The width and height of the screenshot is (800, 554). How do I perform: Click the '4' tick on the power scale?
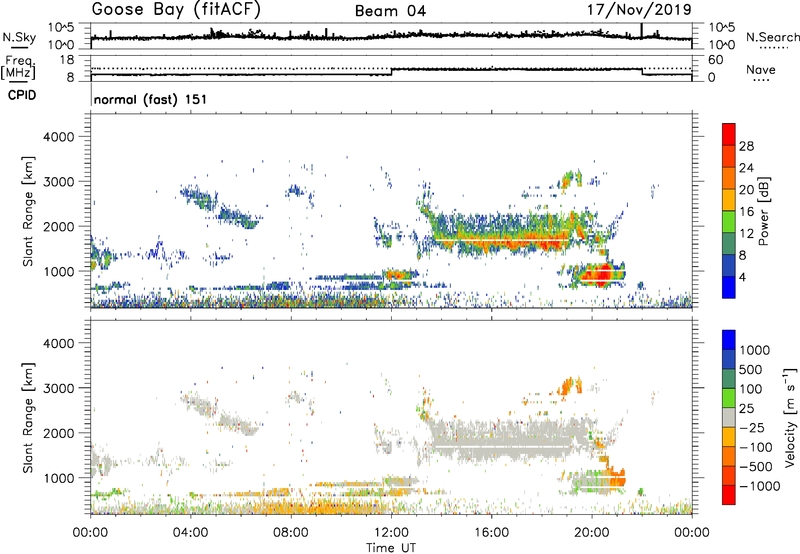(742, 277)
